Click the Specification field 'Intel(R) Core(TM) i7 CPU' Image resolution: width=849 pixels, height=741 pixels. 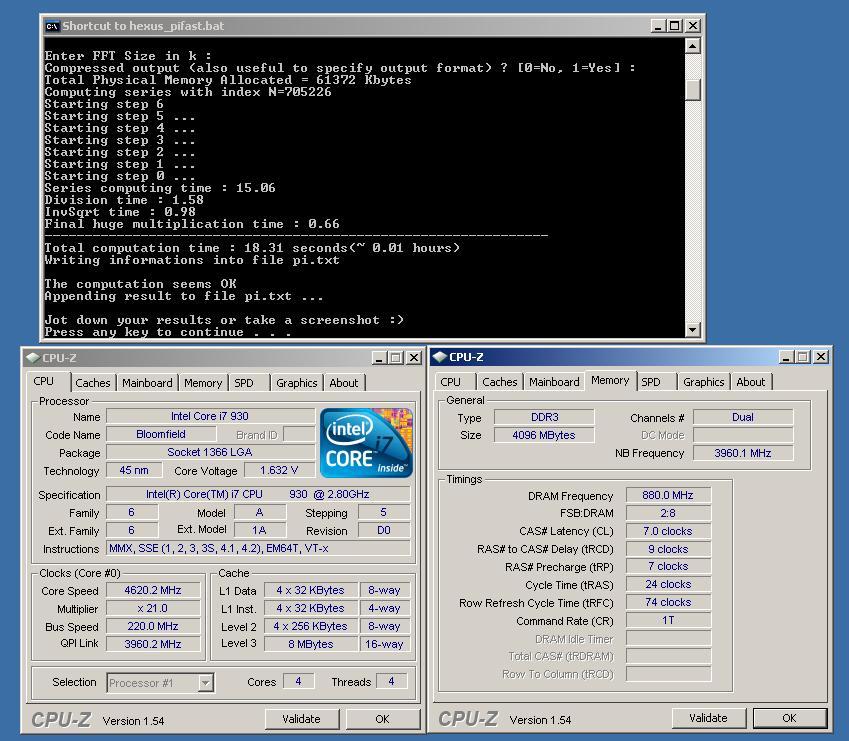(258, 494)
